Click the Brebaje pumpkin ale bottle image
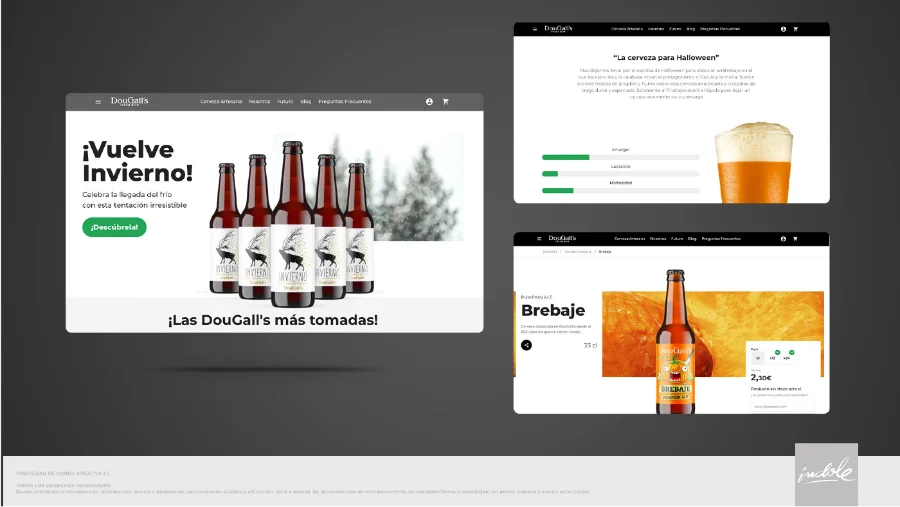The height and width of the screenshot is (507, 900). 675,342
